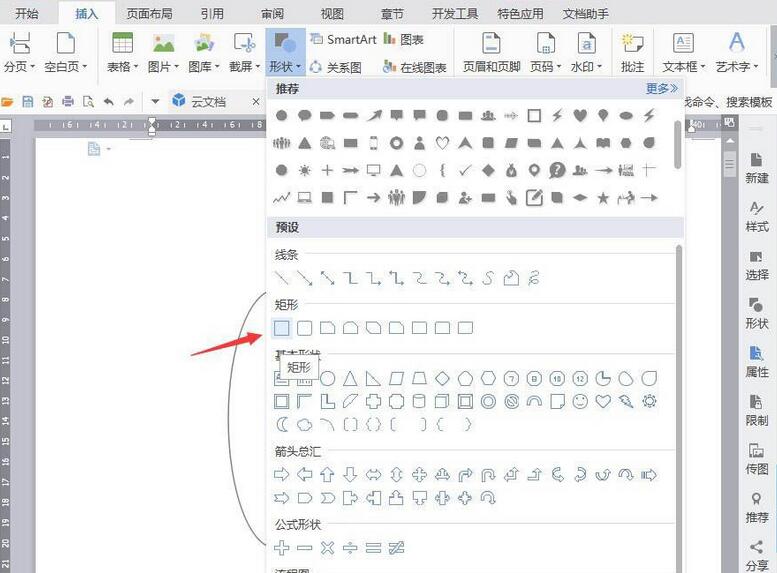Pick the recommended star shape
777x573 pixels.
(x=603, y=198)
